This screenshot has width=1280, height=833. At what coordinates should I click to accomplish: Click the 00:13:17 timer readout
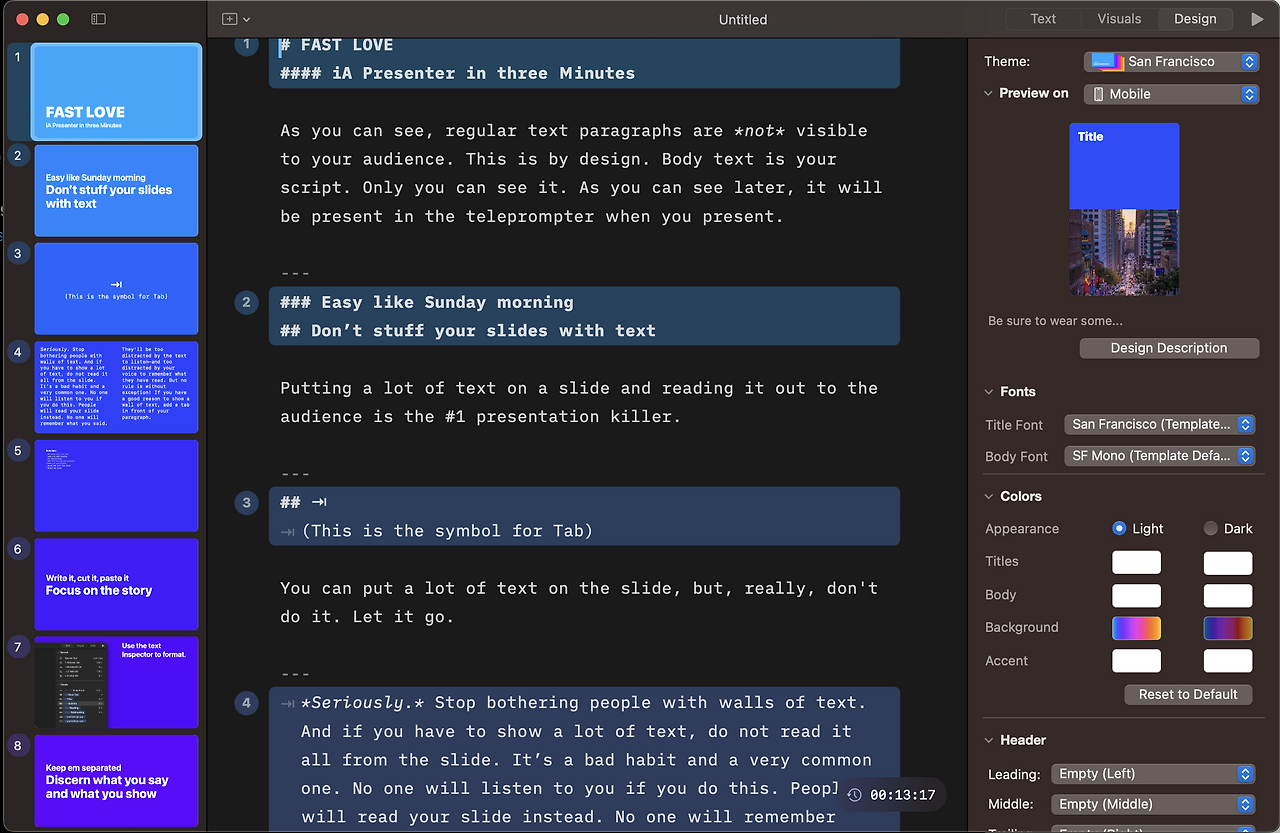(902, 795)
